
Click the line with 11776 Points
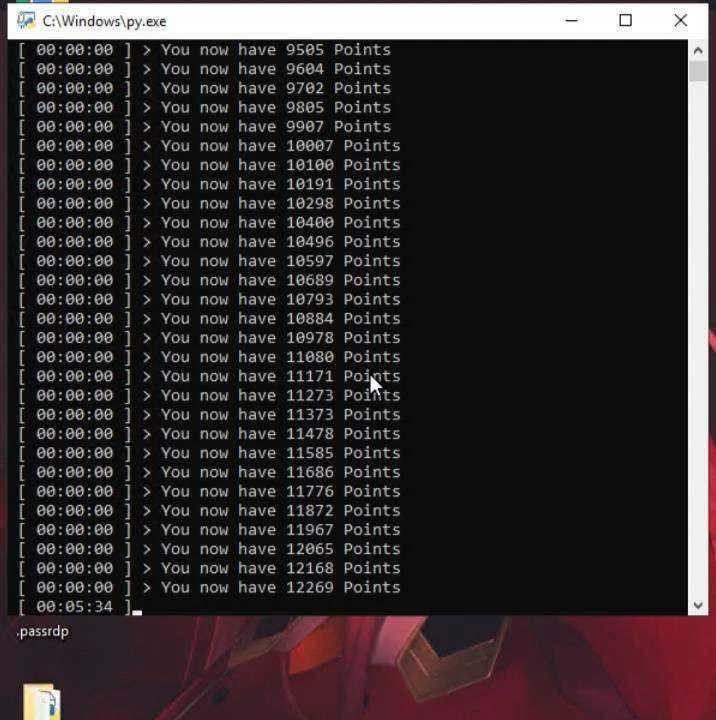coord(209,492)
